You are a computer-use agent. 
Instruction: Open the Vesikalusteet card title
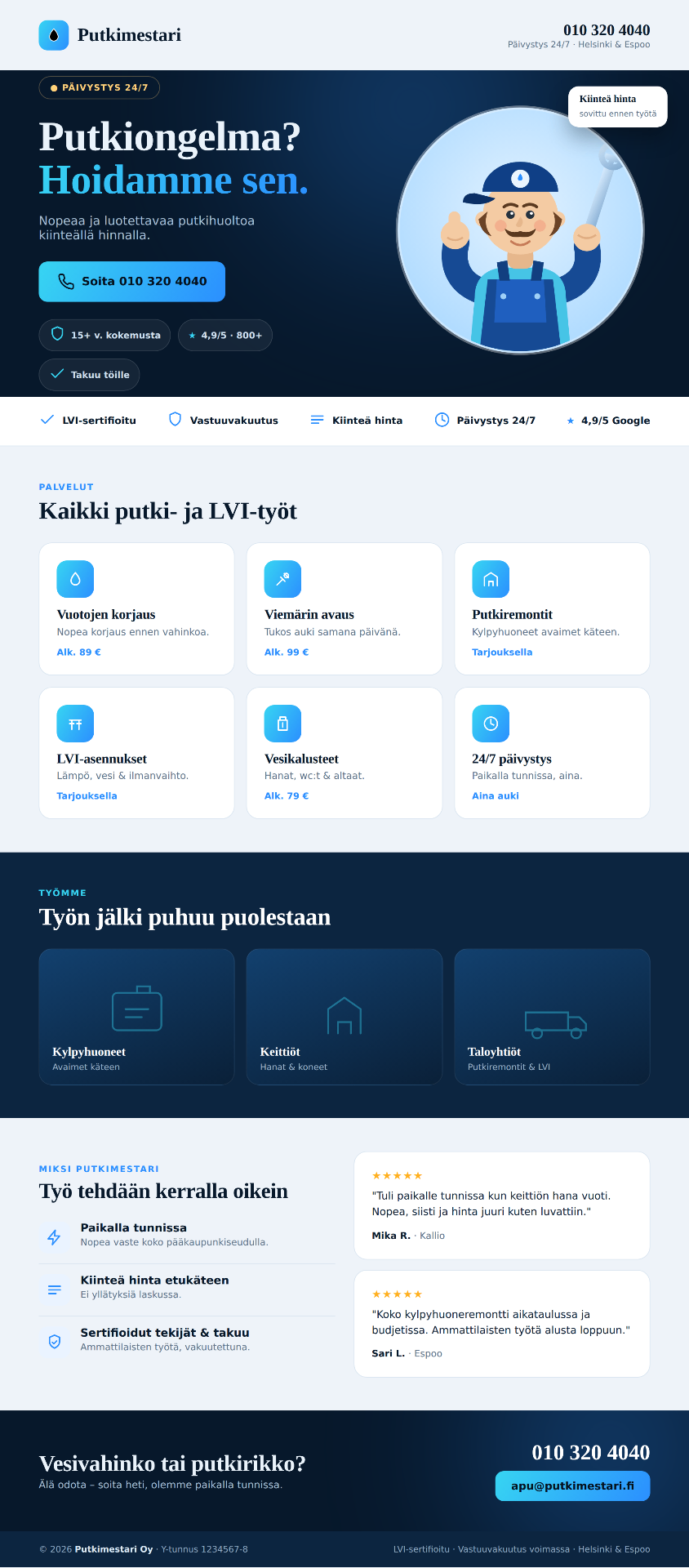[301, 759]
